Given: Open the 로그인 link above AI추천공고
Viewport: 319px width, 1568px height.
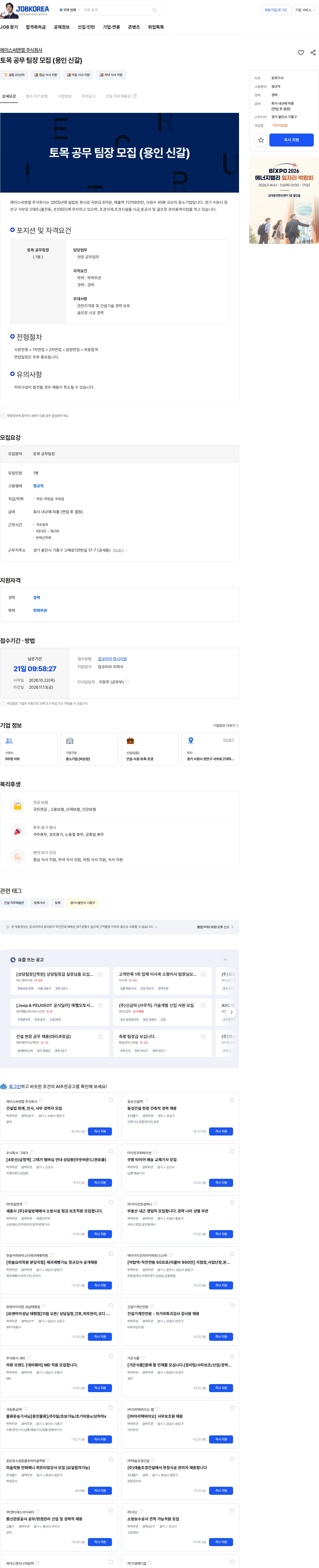Looking at the screenshot, I should [15, 1087].
